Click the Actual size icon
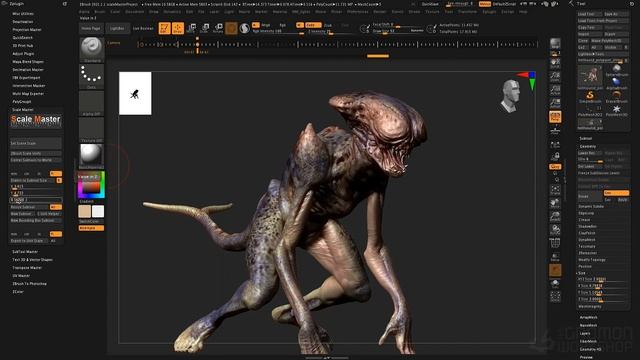This screenshot has width=640, height=360. point(555,89)
